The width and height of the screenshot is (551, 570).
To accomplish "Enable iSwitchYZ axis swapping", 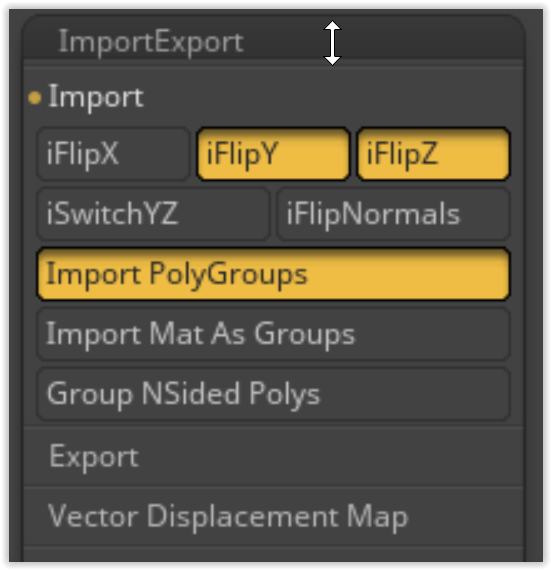I will [x=153, y=214].
